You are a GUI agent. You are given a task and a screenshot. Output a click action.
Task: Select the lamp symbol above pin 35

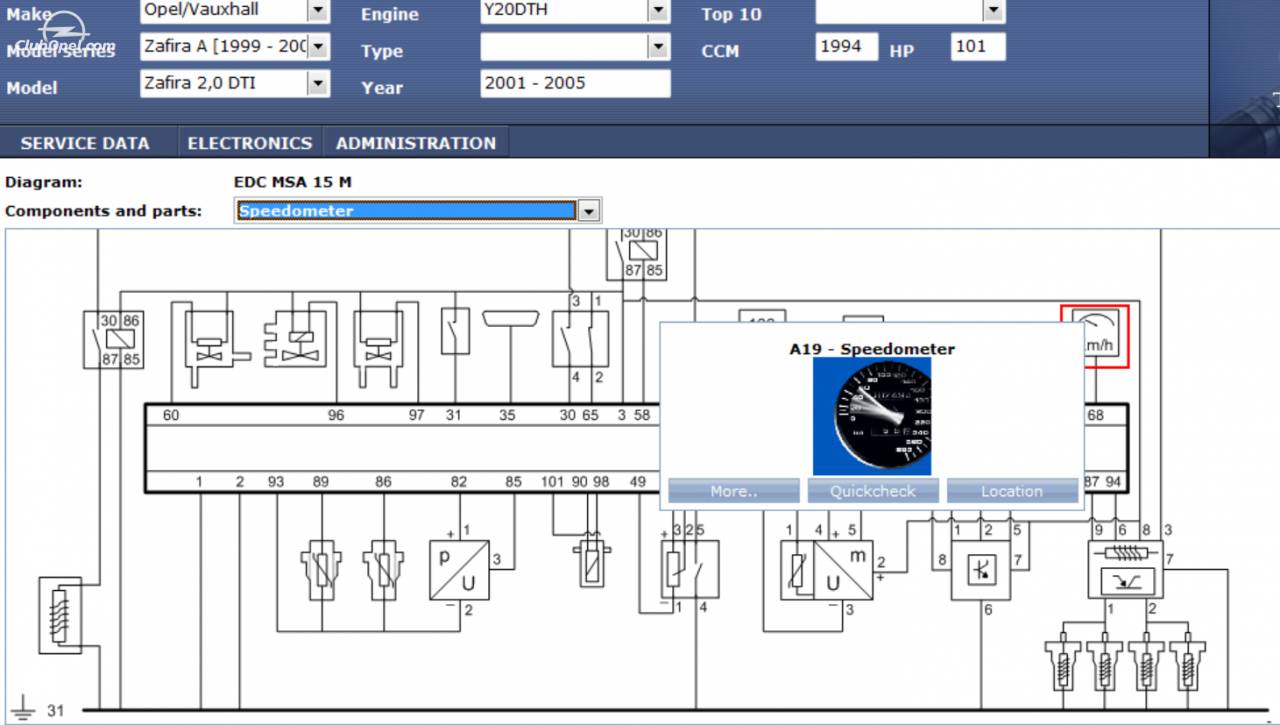point(511,319)
